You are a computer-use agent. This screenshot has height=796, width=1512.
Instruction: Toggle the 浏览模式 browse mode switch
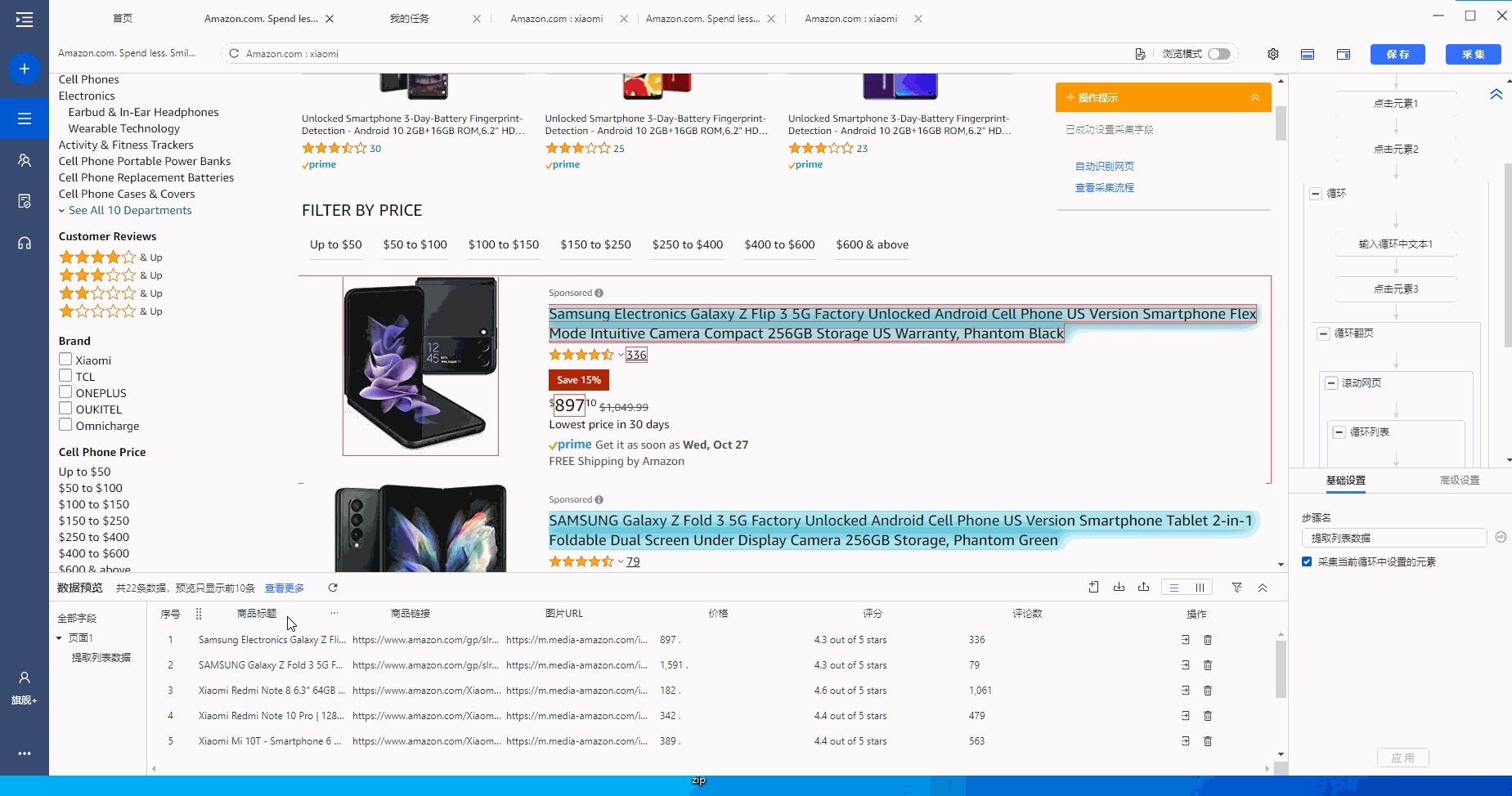[x=1219, y=54]
